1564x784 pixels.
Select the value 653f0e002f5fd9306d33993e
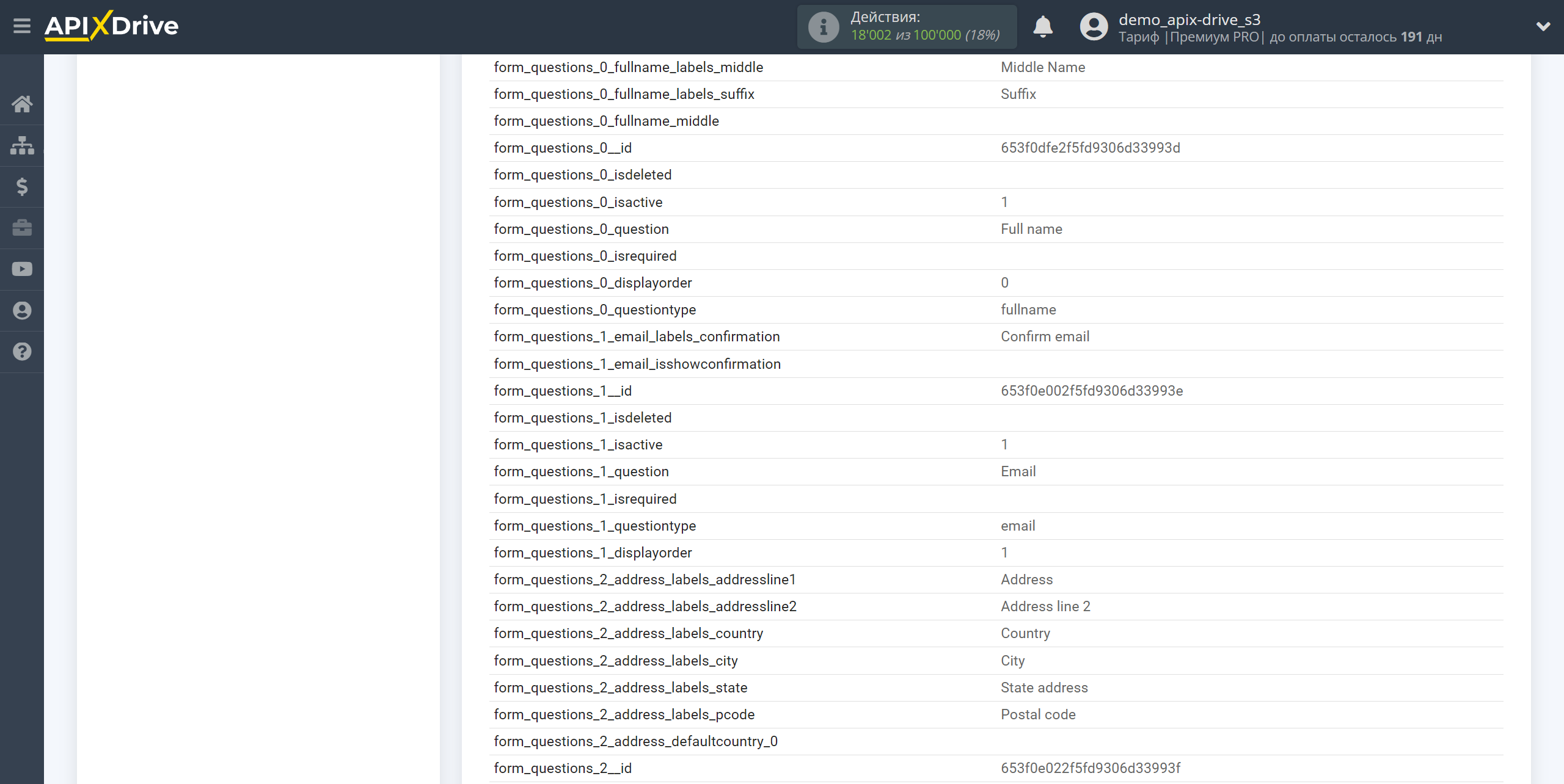click(x=1092, y=391)
